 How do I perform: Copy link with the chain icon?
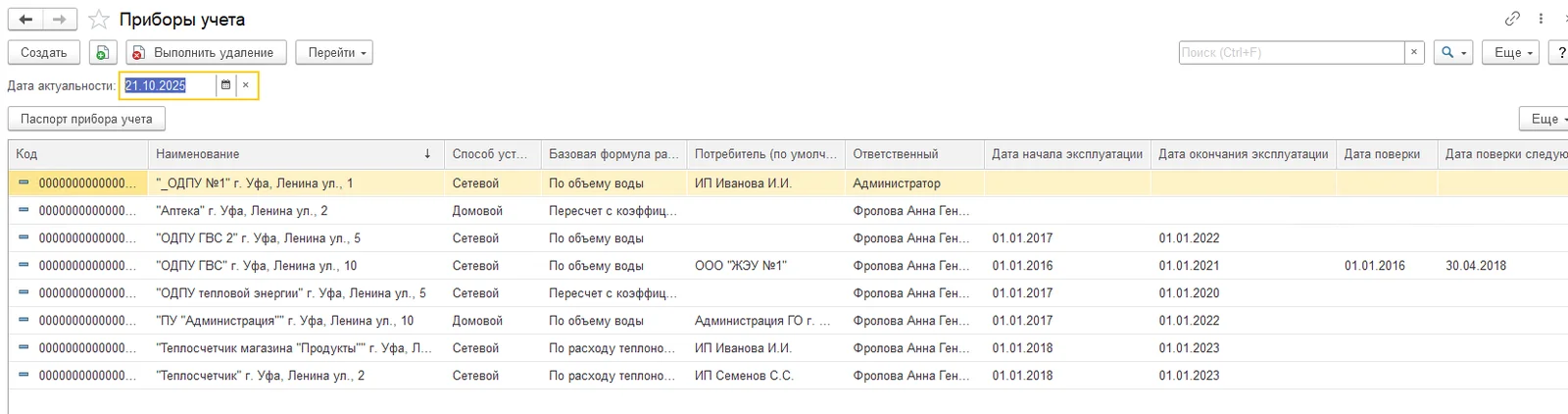[x=1512, y=19]
